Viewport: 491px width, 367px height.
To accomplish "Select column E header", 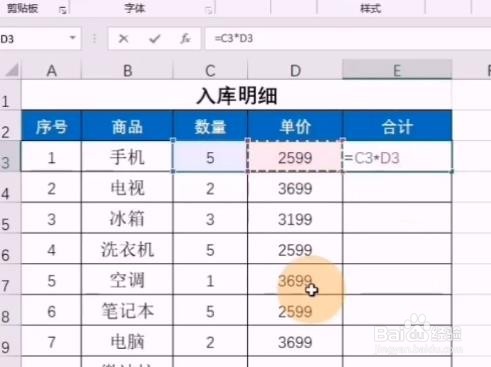I will (397, 70).
